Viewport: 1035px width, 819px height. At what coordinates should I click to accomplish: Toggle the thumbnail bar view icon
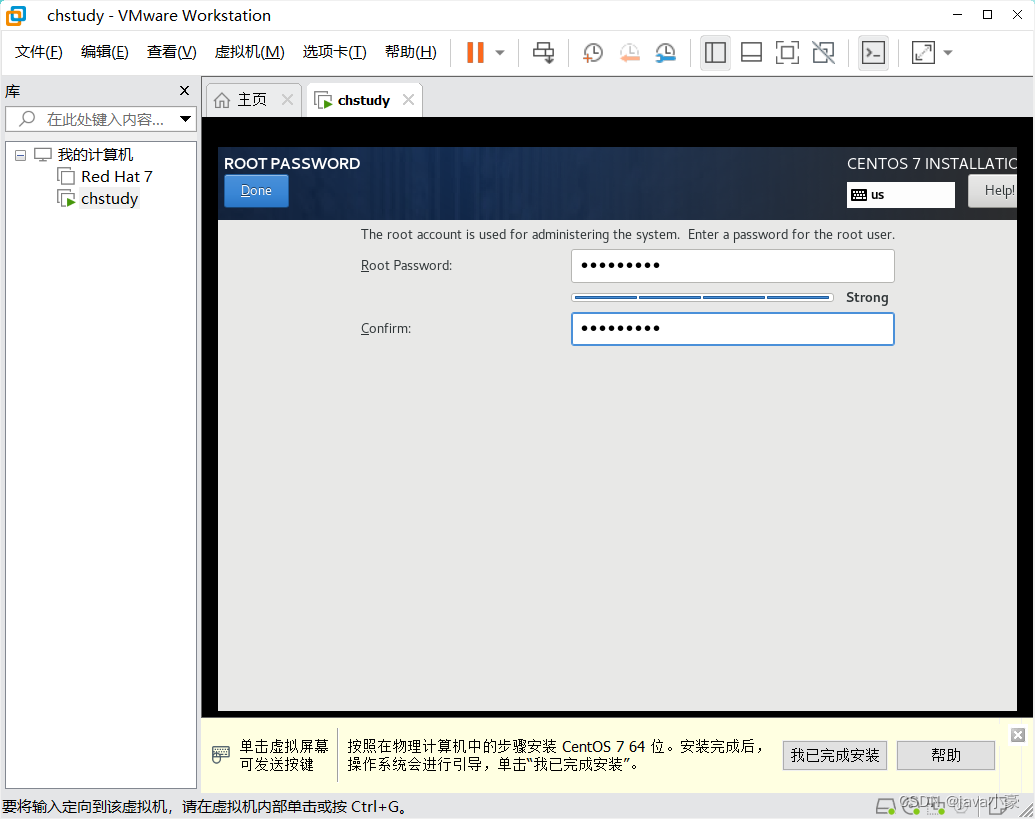point(751,53)
